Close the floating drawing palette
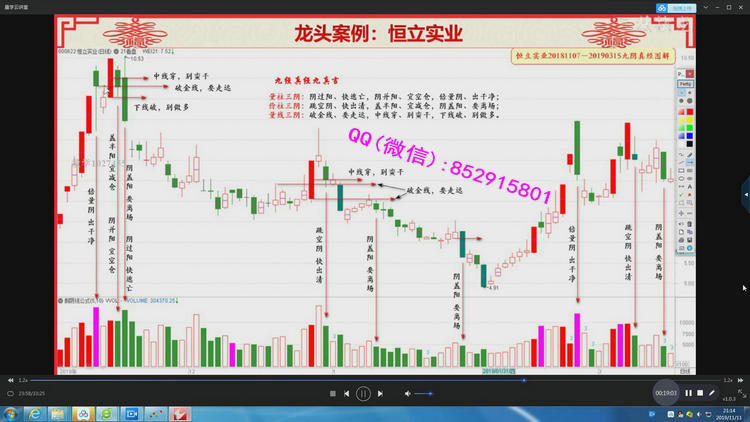 [x=691, y=76]
